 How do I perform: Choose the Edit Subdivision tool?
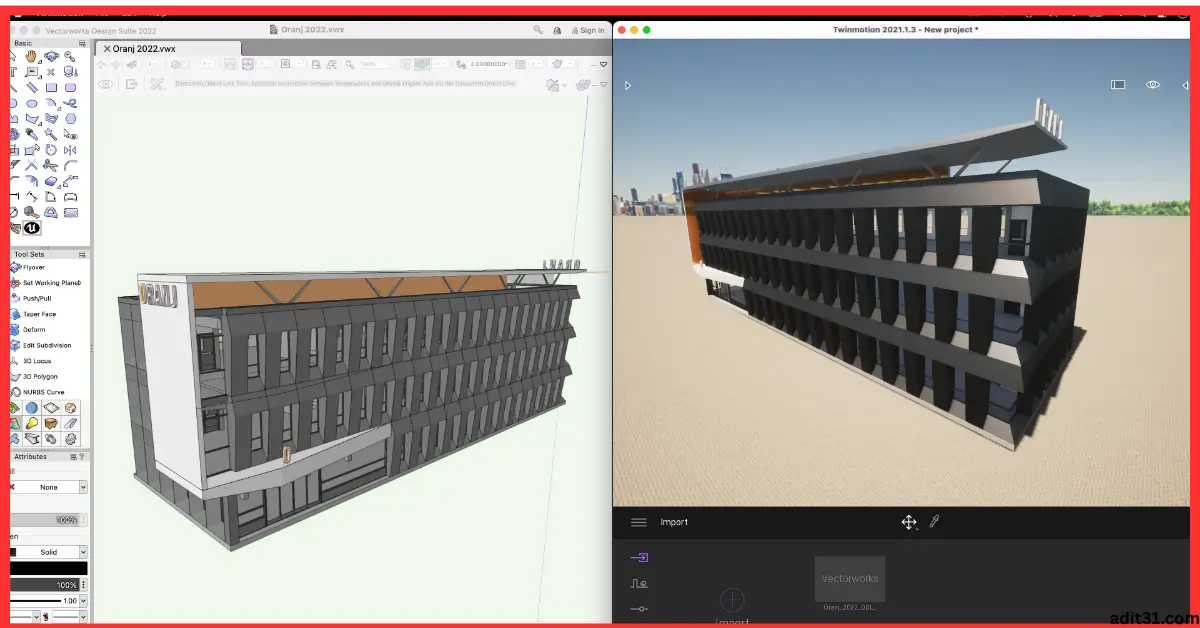click(x=41, y=345)
